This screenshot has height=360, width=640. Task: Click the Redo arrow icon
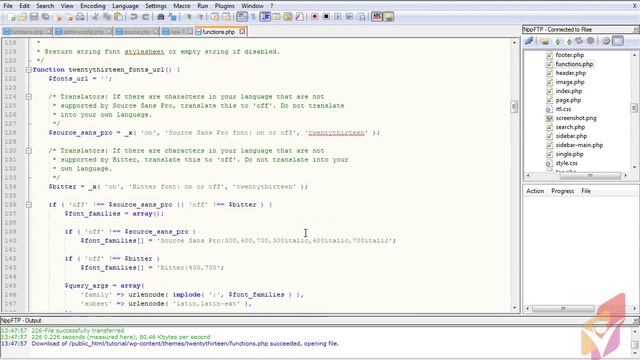tap(146, 17)
